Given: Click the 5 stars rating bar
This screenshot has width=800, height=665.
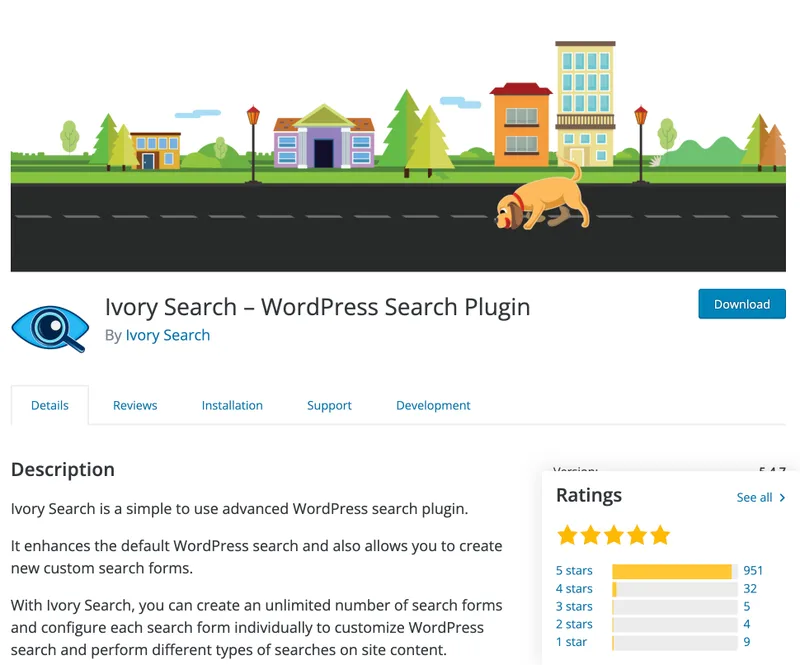Looking at the screenshot, I should [675, 572].
